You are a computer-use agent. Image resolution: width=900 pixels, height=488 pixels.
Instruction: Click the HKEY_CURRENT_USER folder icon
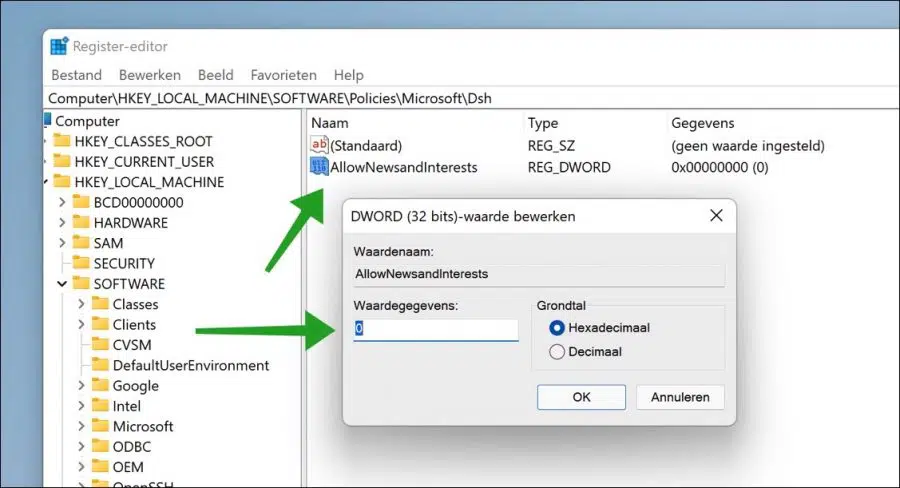coord(61,161)
